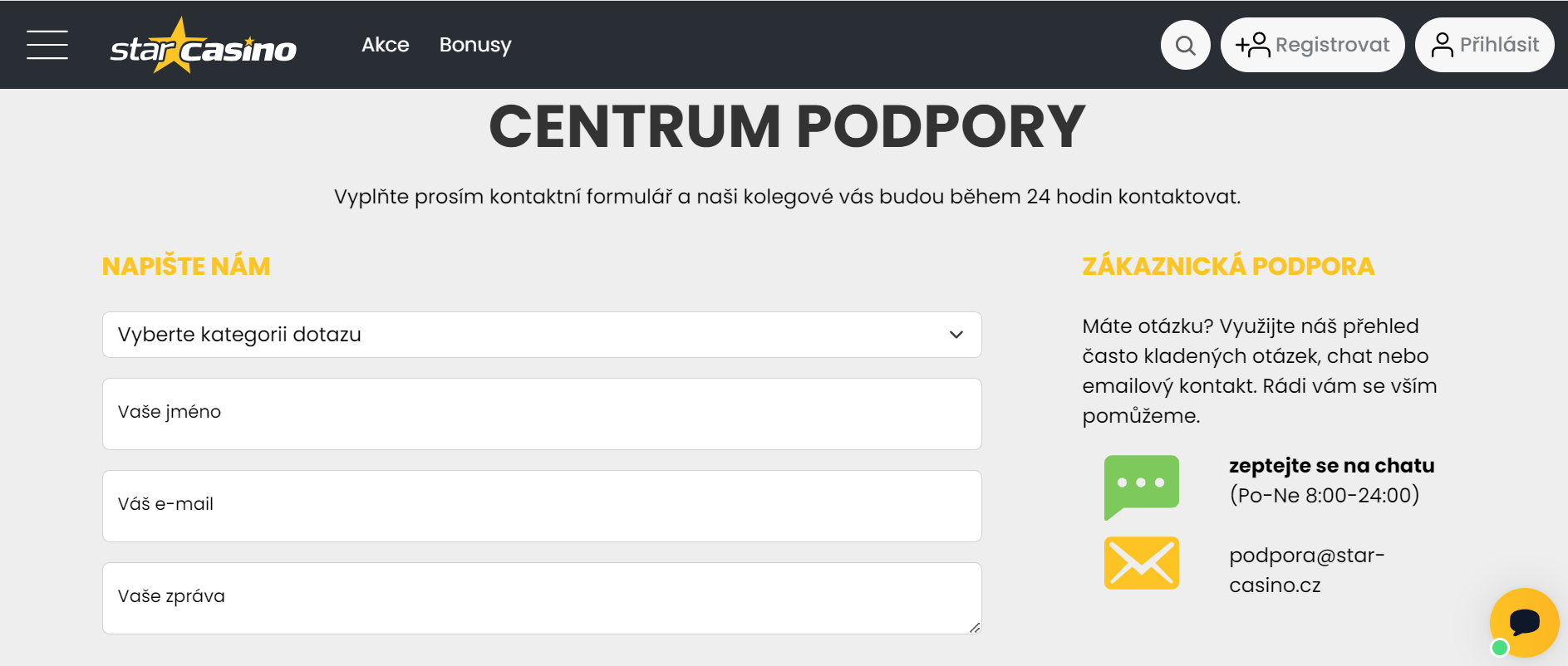Click the podpora@star-casino.cz email link
Viewport: 1568px width, 666px height.
click(1307, 570)
